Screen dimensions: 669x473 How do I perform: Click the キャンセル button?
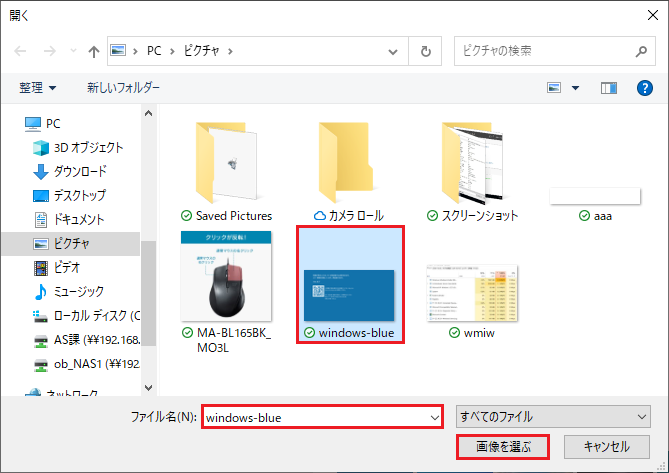click(x=607, y=446)
